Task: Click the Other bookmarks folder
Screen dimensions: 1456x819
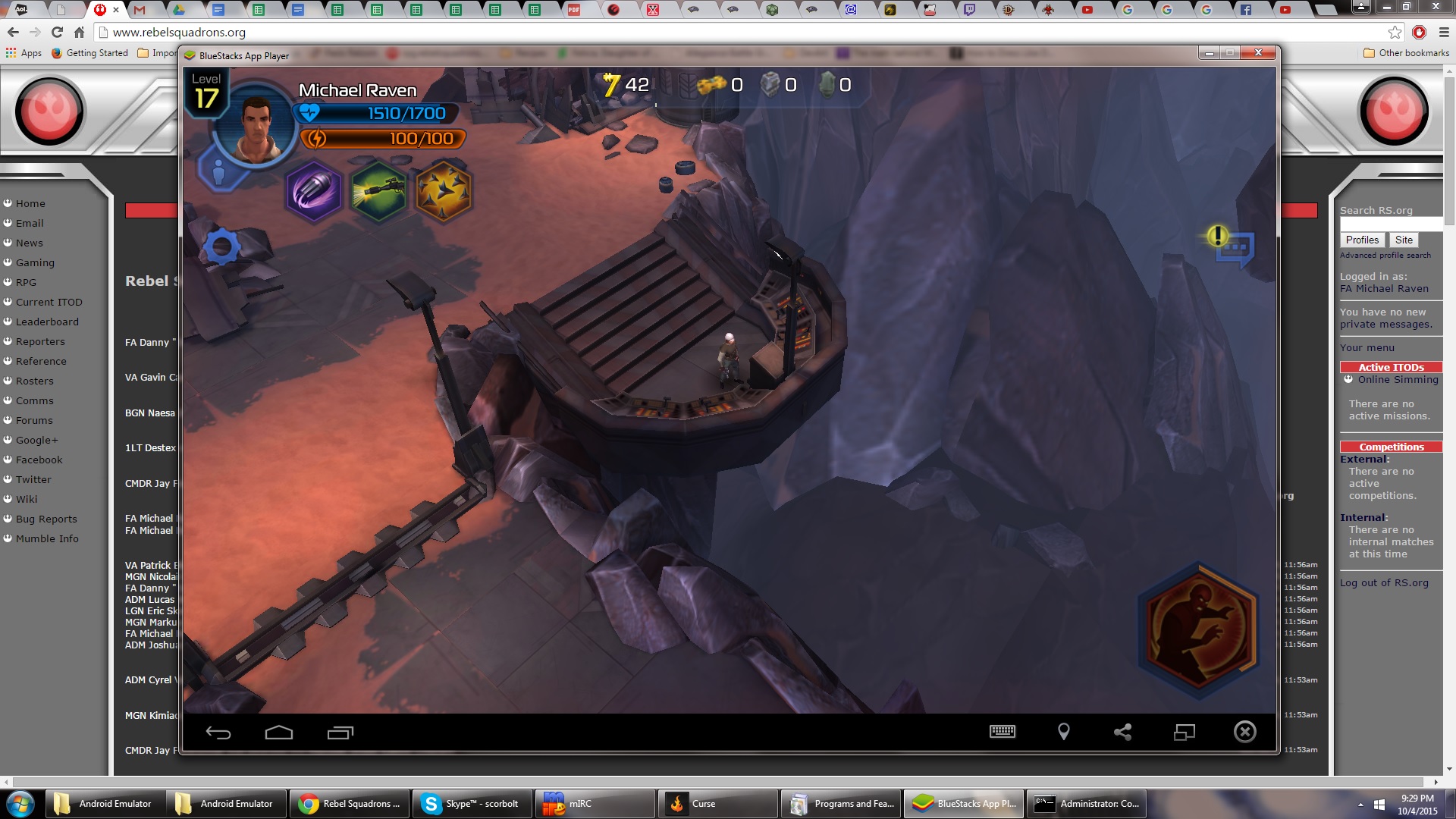Action: tap(1406, 53)
